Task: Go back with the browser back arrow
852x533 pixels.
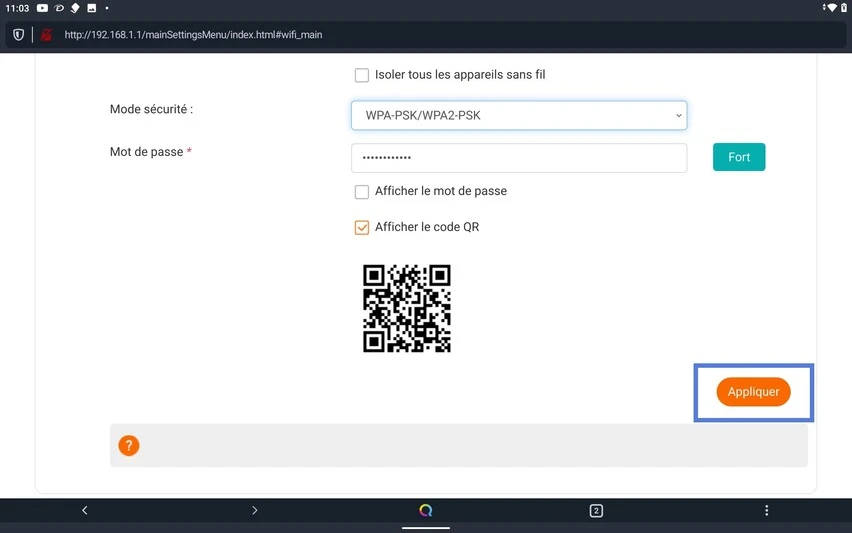Action: [x=85, y=510]
